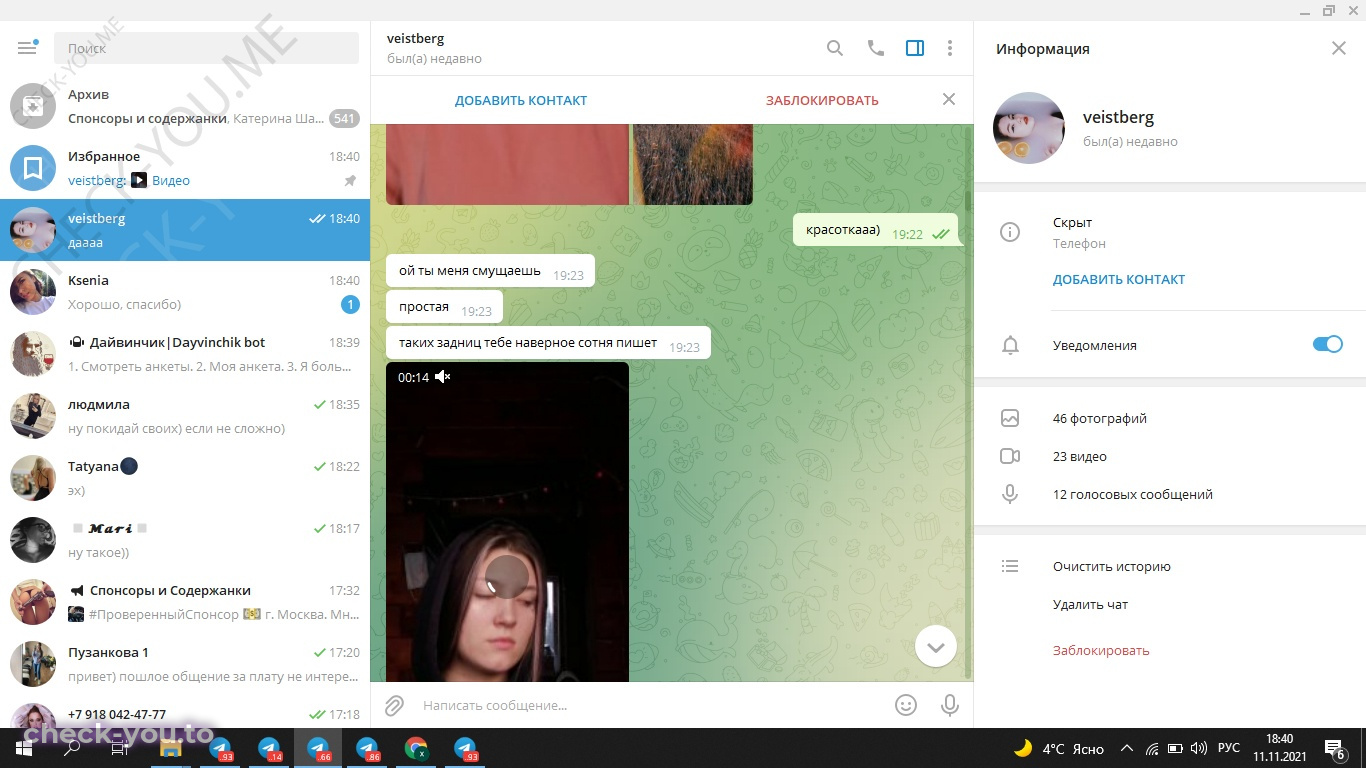Viewport: 1366px width, 768px height.
Task: Select the veistberg chat in the list
Action: [x=185, y=230]
